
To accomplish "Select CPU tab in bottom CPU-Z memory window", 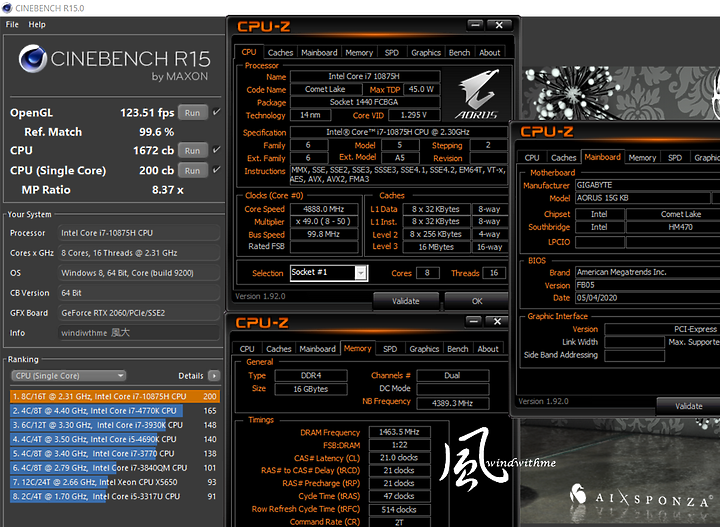I will point(247,349).
